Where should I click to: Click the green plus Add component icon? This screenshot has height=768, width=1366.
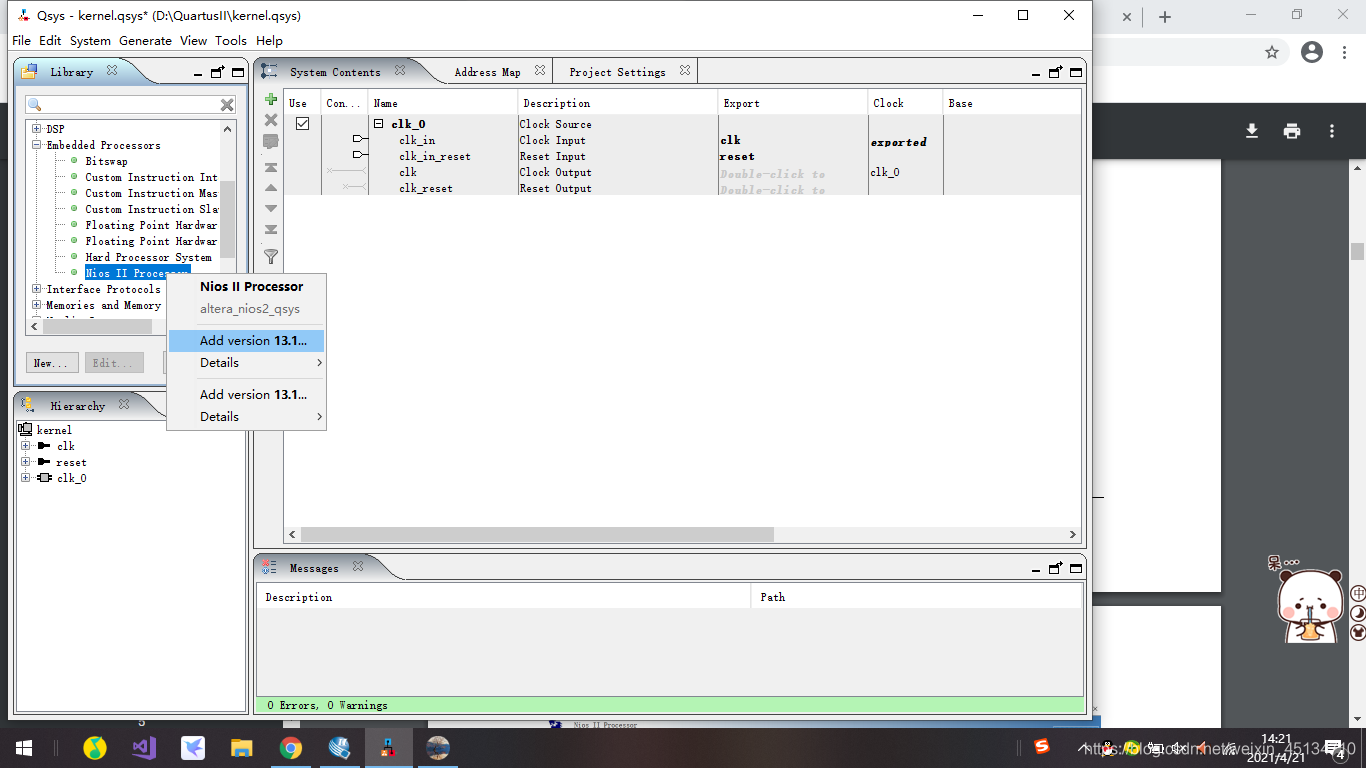tap(270, 99)
